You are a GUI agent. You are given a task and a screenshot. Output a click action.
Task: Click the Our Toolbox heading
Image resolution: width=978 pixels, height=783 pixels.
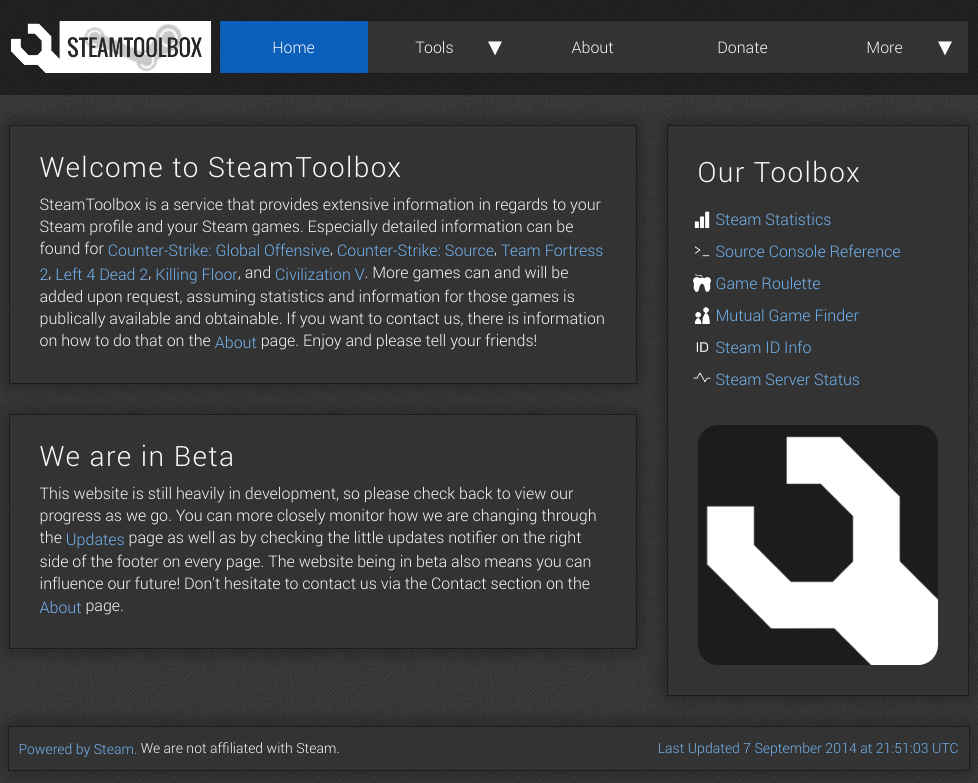778,172
